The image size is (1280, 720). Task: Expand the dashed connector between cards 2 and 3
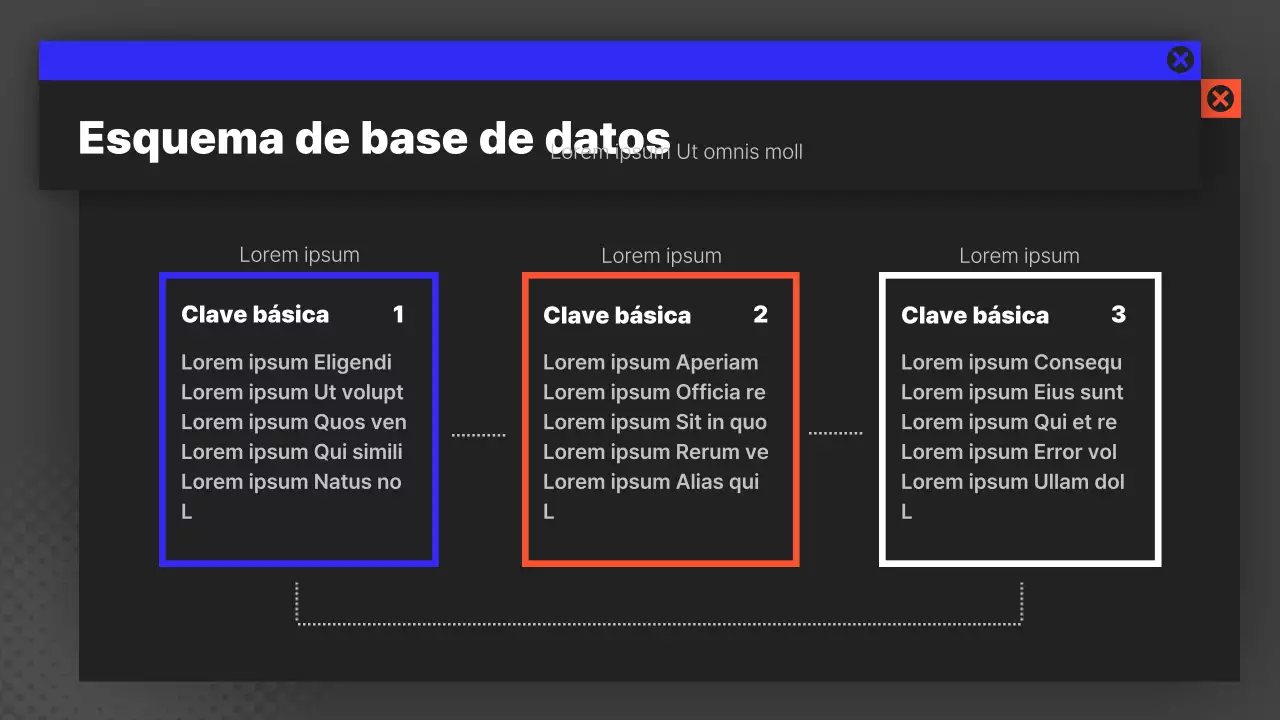point(837,432)
